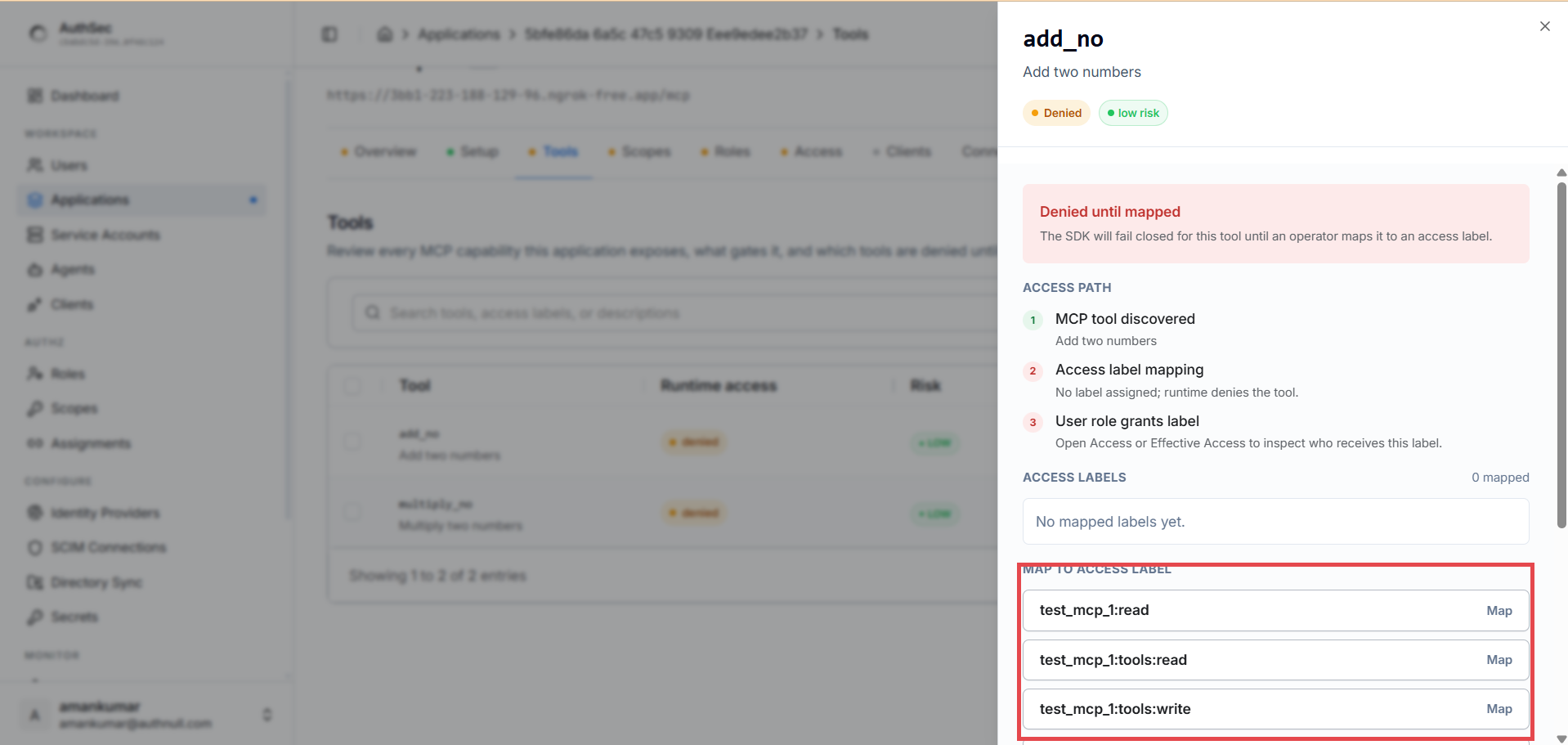
Task: Click the Runtime access column header
Action: (x=719, y=386)
